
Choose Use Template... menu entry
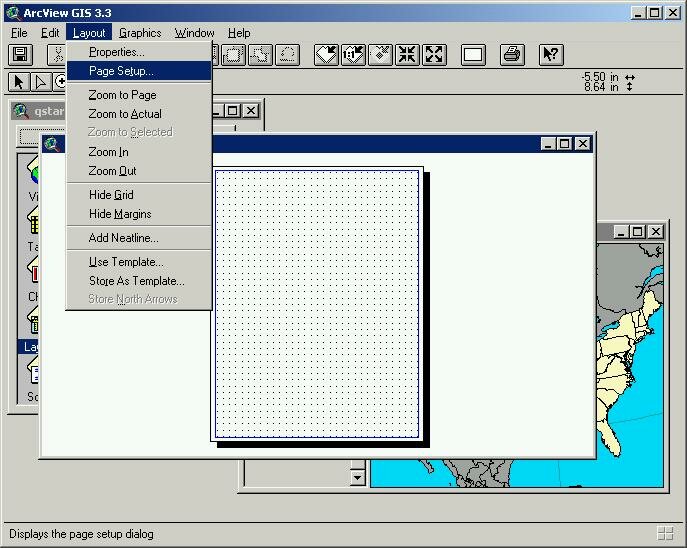(x=139, y=262)
